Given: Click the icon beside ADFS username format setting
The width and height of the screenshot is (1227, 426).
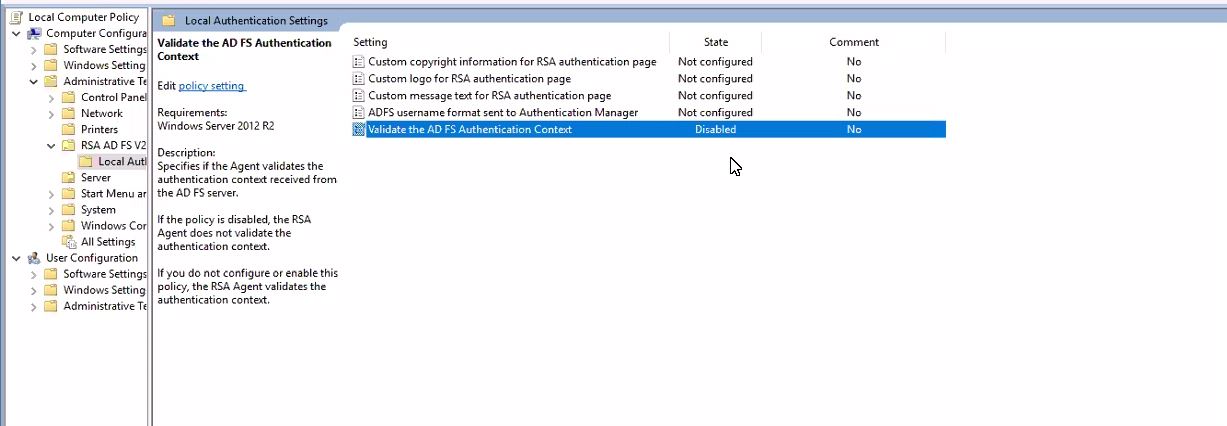Looking at the screenshot, I should click(359, 113).
